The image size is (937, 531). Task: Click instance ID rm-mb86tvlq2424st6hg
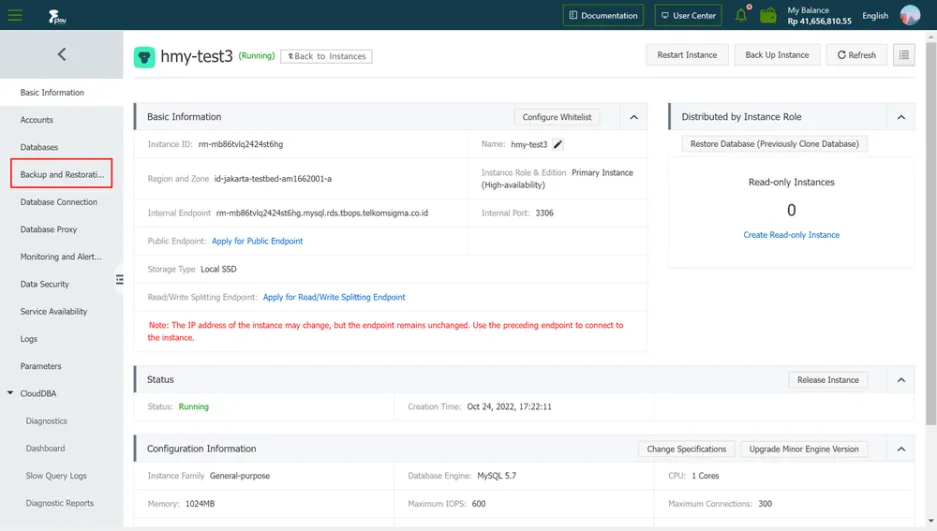pos(241,145)
